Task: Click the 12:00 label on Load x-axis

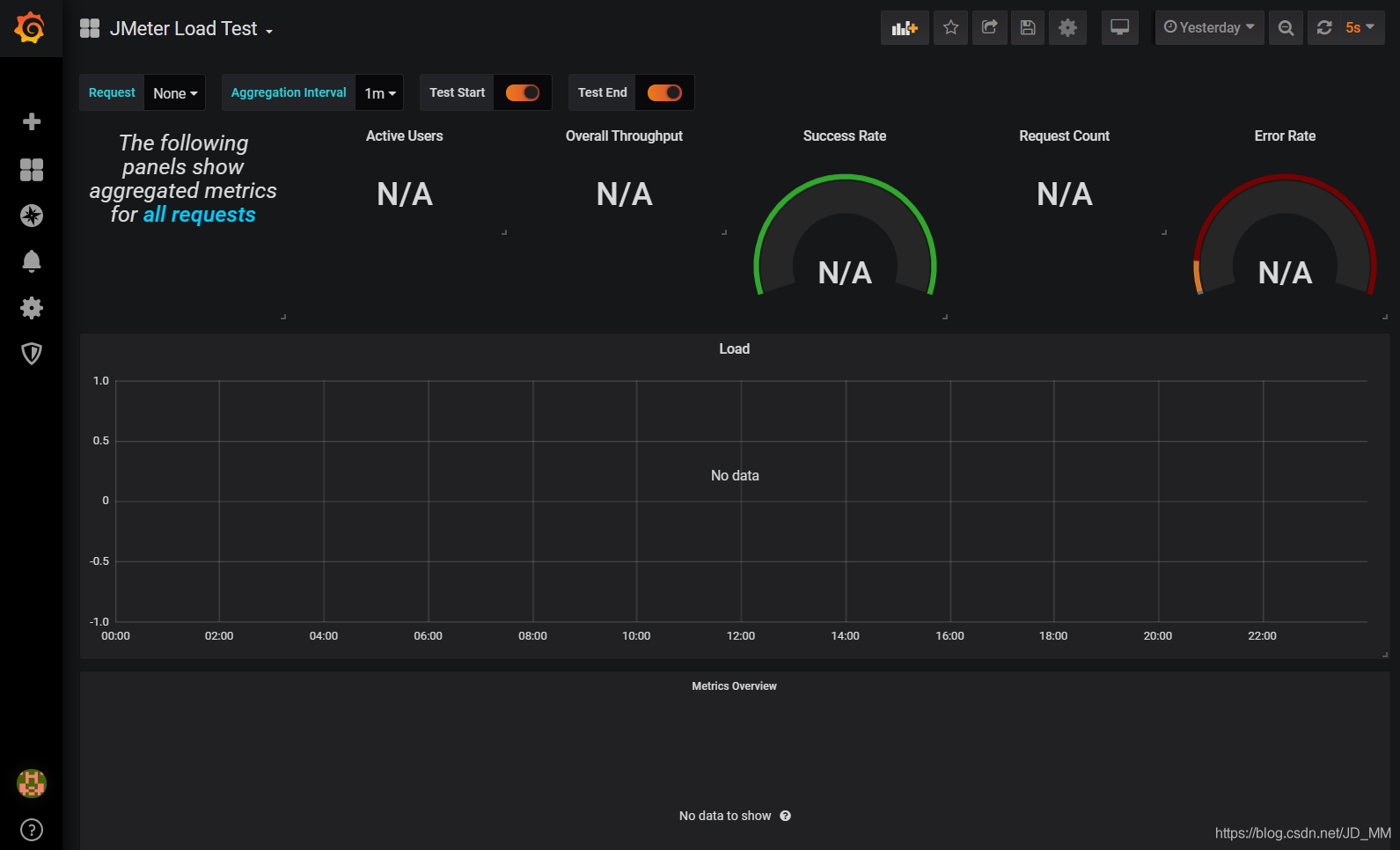Action: tap(741, 635)
